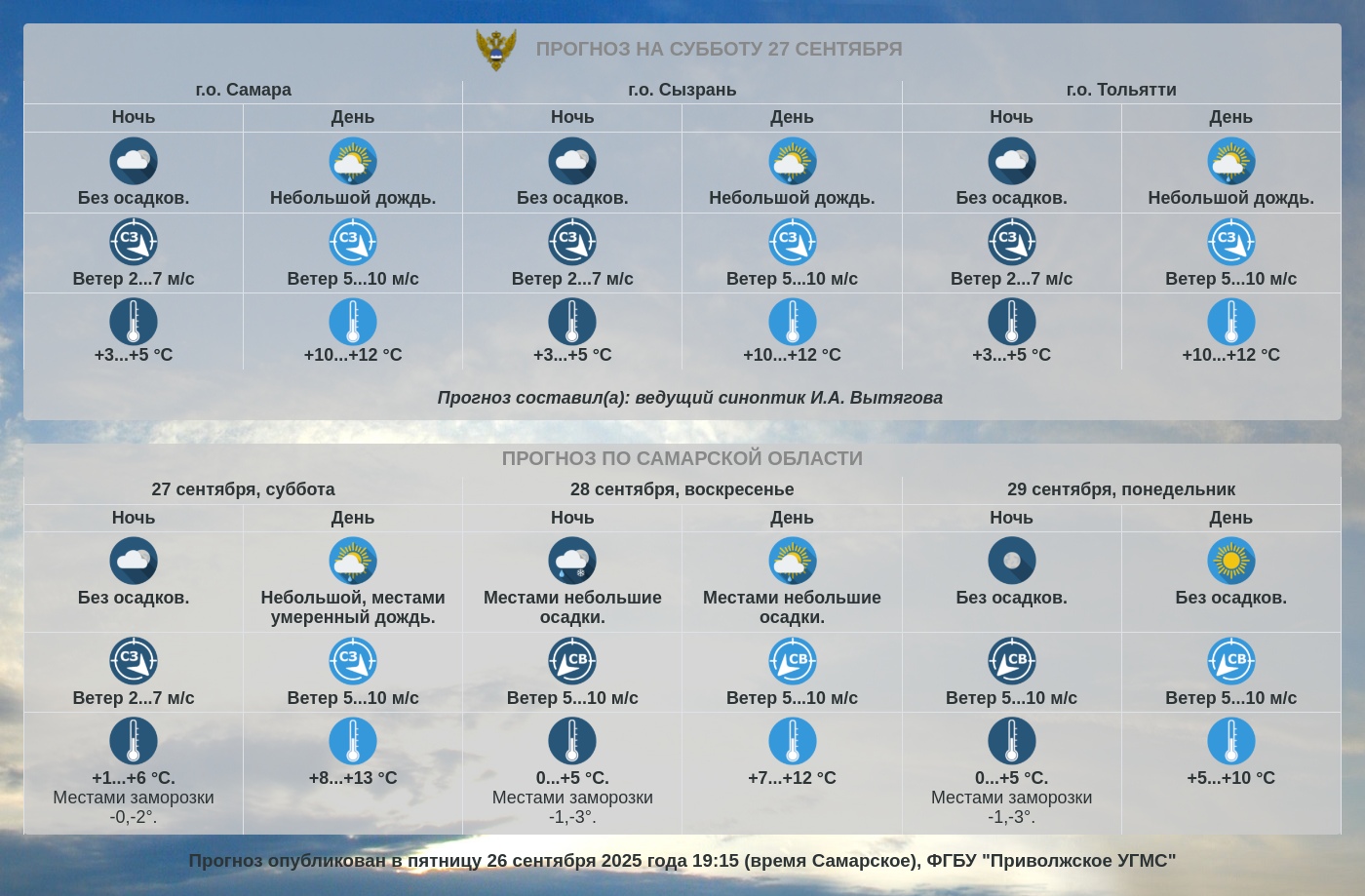Click 28 September night thermometer icon

[x=572, y=741]
